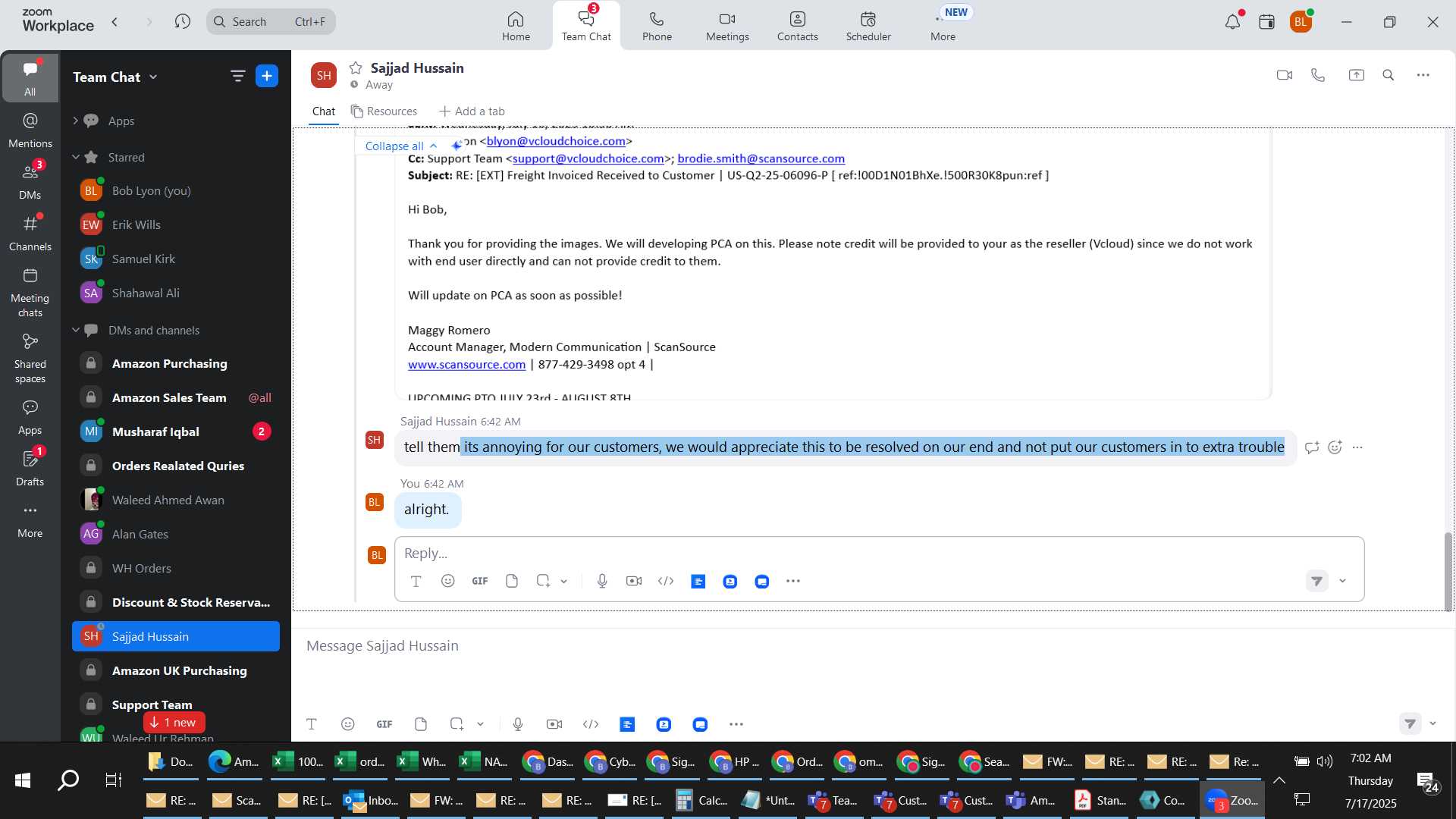Image resolution: width=1456 pixels, height=819 pixels.
Task: Open the Erik Wills starred chat
Action: [x=176, y=224]
